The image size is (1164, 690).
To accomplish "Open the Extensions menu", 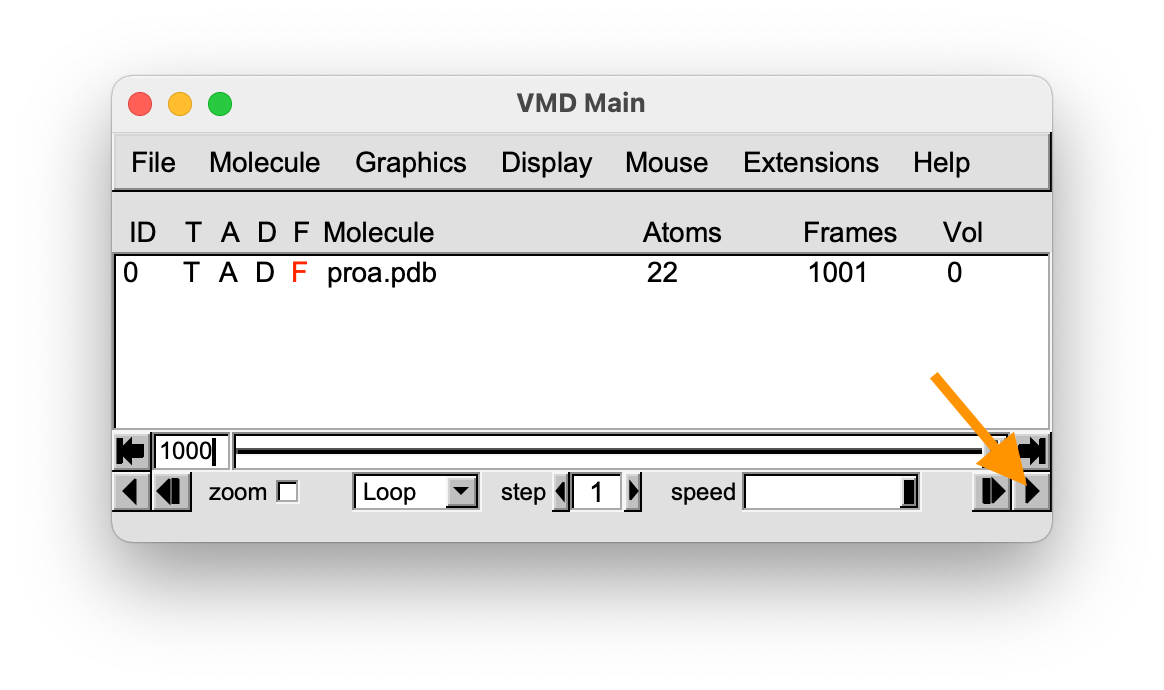I will [811, 163].
